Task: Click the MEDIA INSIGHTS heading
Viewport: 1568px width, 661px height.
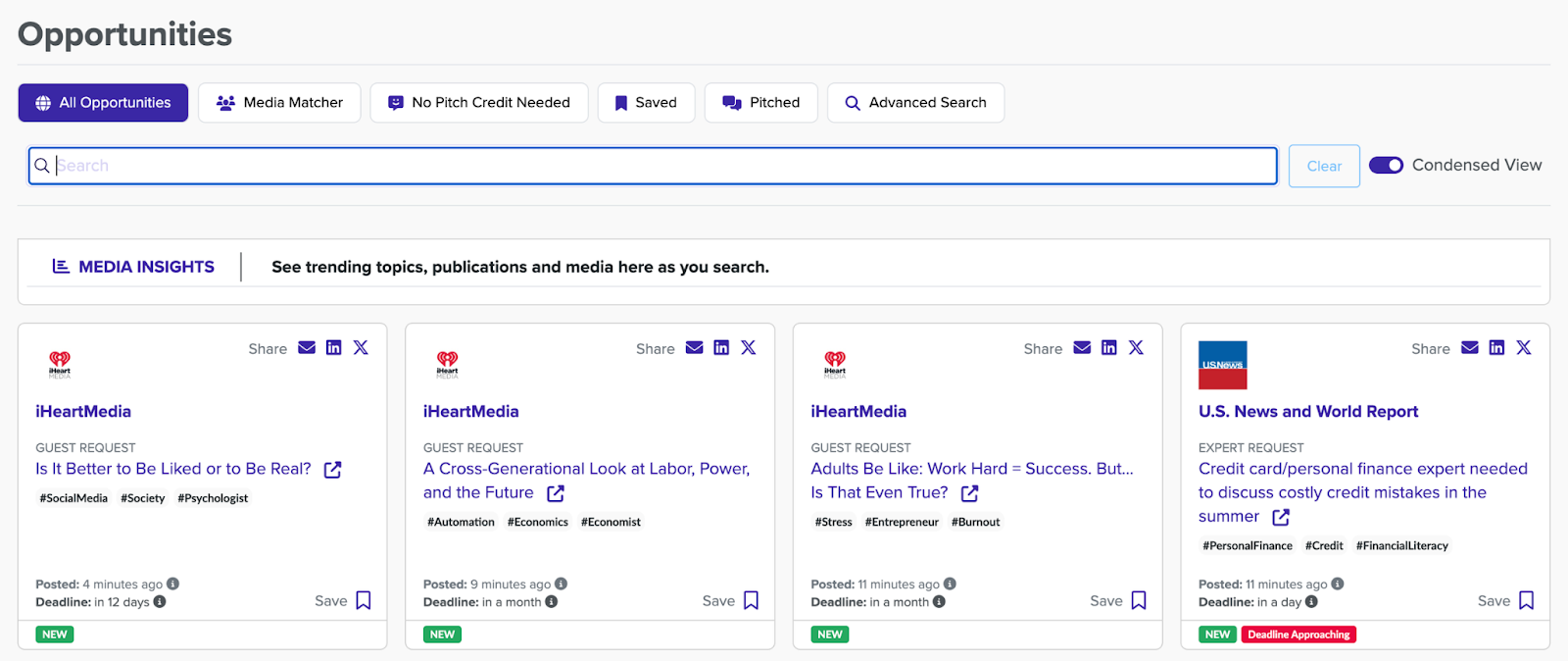Action: (x=133, y=267)
